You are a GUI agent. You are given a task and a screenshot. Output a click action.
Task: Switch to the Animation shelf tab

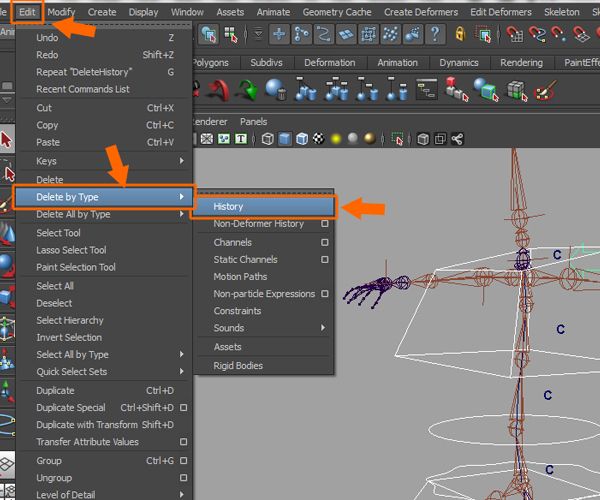pyautogui.click(x=398, y=63)
